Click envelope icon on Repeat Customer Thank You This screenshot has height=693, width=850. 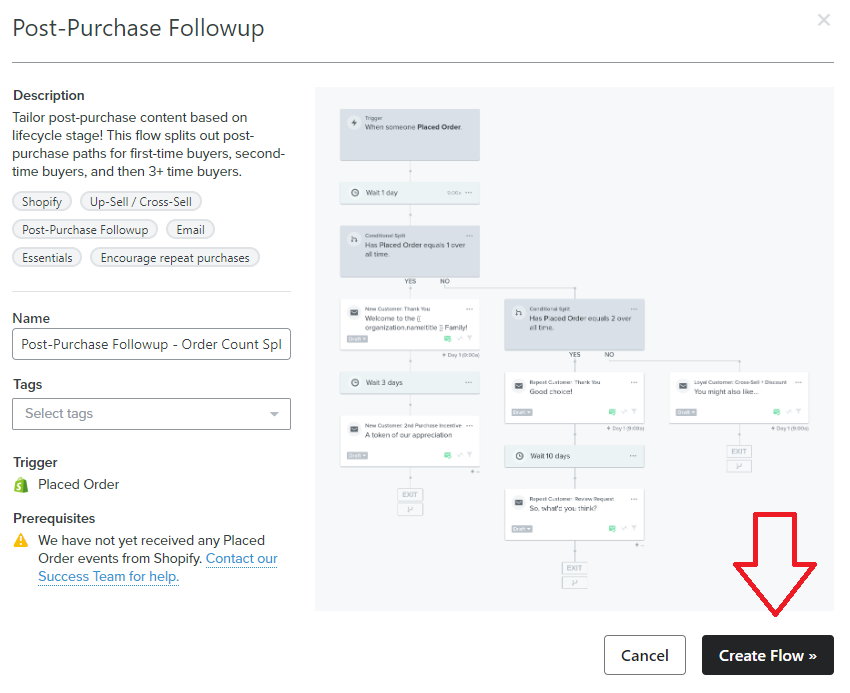518,386
